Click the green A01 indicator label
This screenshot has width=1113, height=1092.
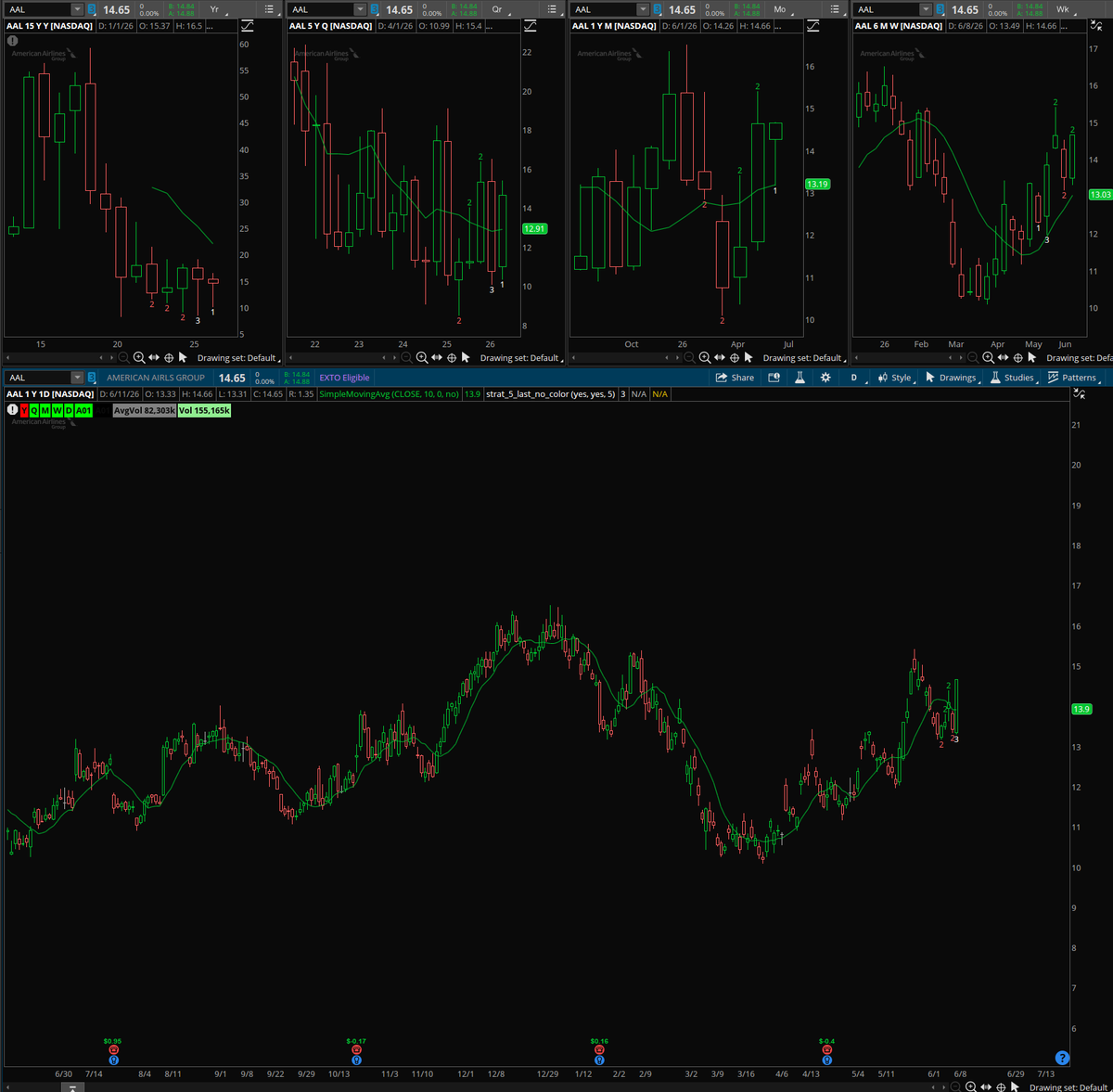tap(83, 410)
